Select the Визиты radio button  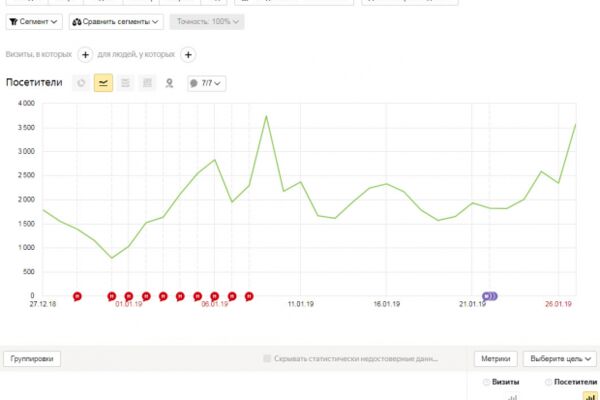(x=486, y=382)
